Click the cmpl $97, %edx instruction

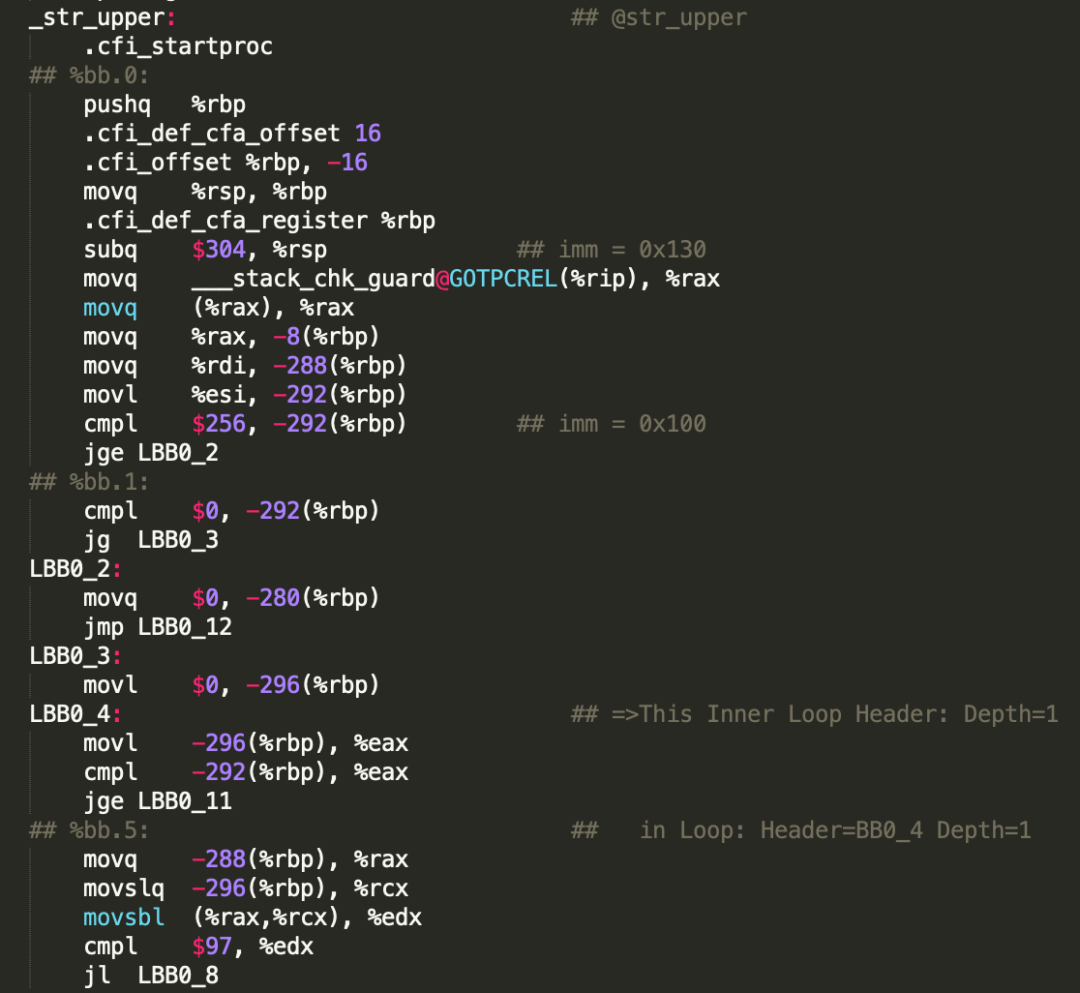(198, 947)
